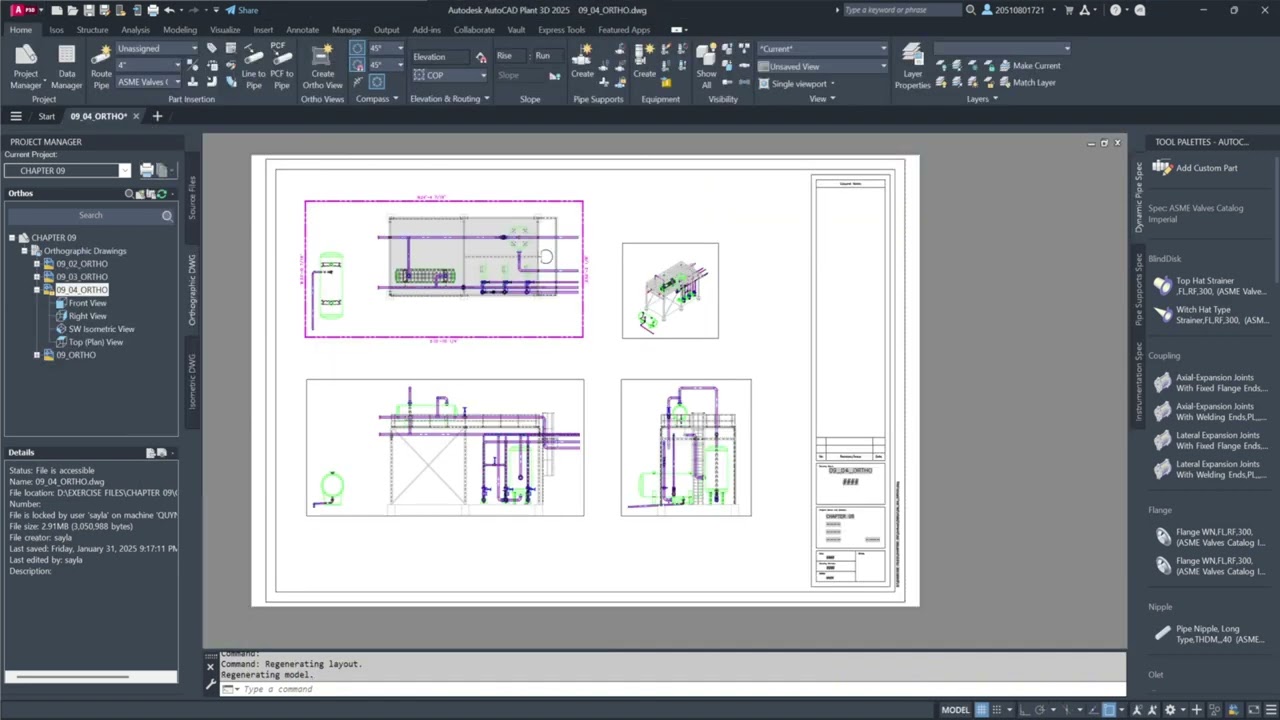Select the Source Files side tab
This screenshot has height=720, width=1280.
coord(193,197)
